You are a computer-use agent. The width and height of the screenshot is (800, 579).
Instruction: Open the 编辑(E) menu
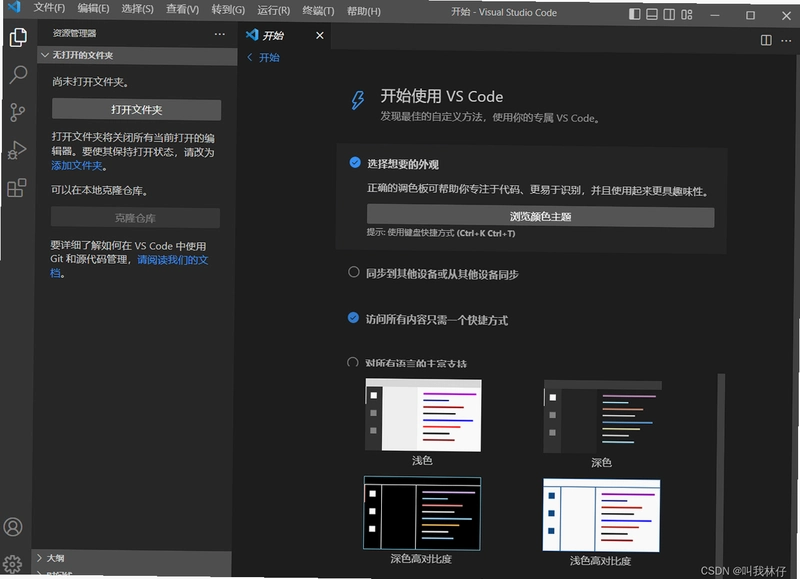coord(93,8)
